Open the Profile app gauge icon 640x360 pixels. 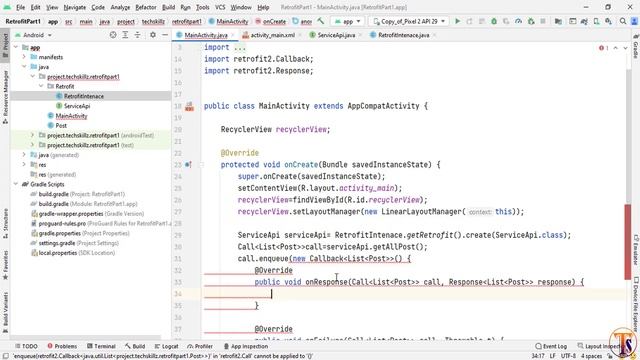click(518, 21)
